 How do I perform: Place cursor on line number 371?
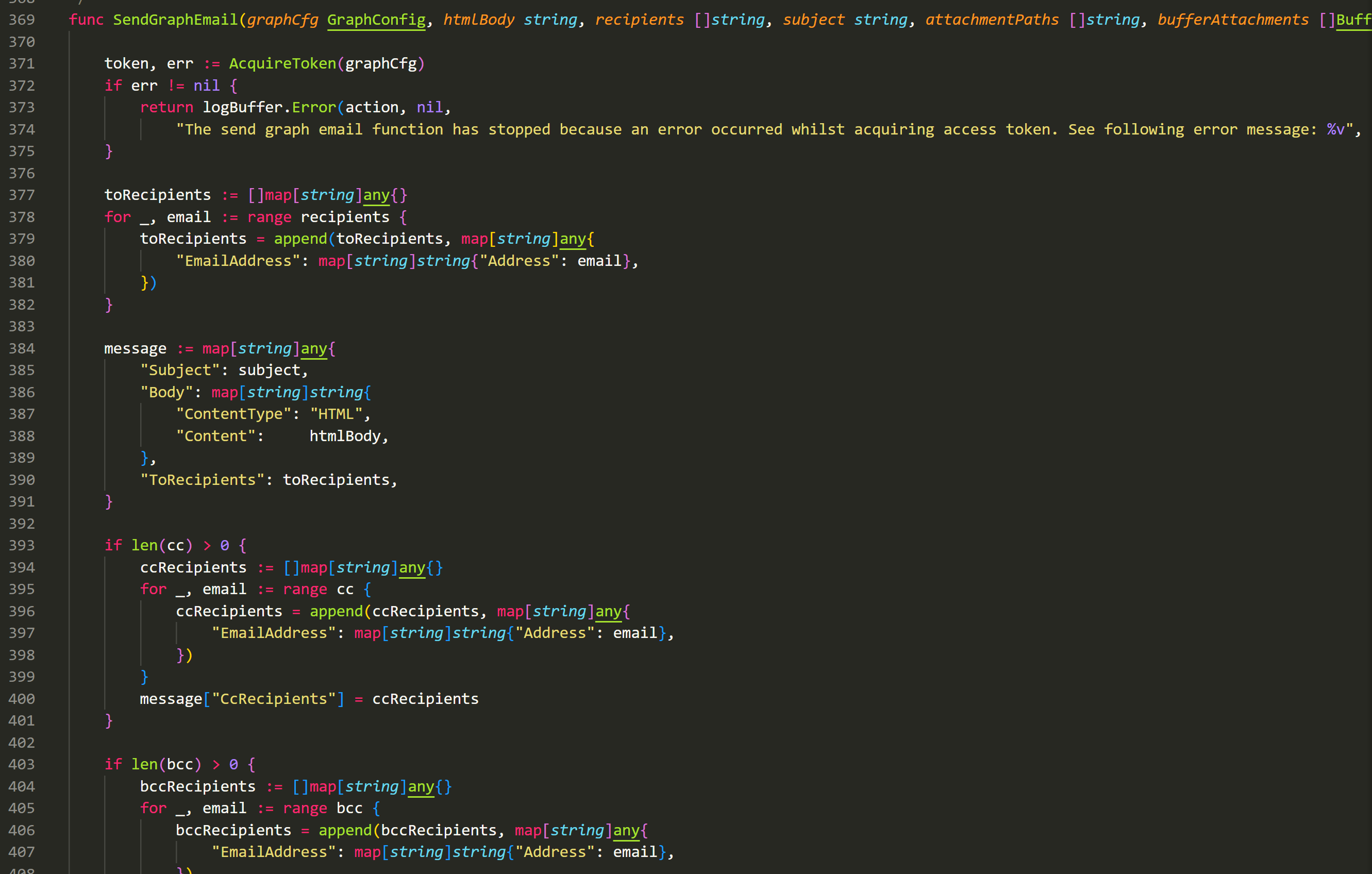coord(22,63)
